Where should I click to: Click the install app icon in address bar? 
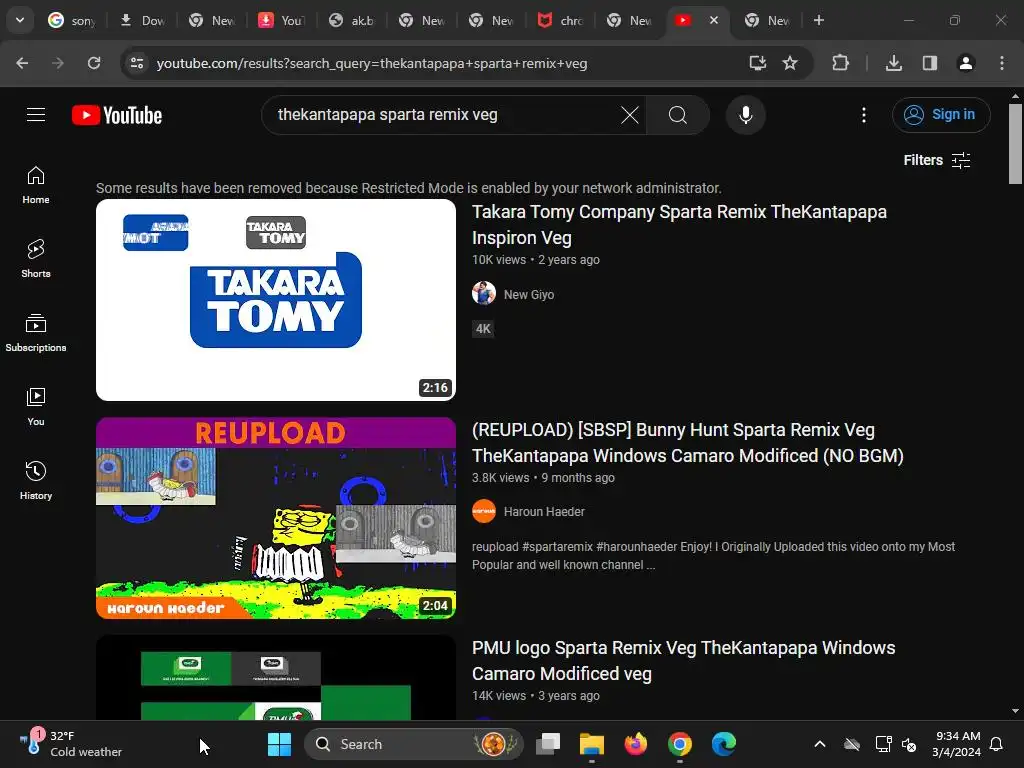(758, 63)
